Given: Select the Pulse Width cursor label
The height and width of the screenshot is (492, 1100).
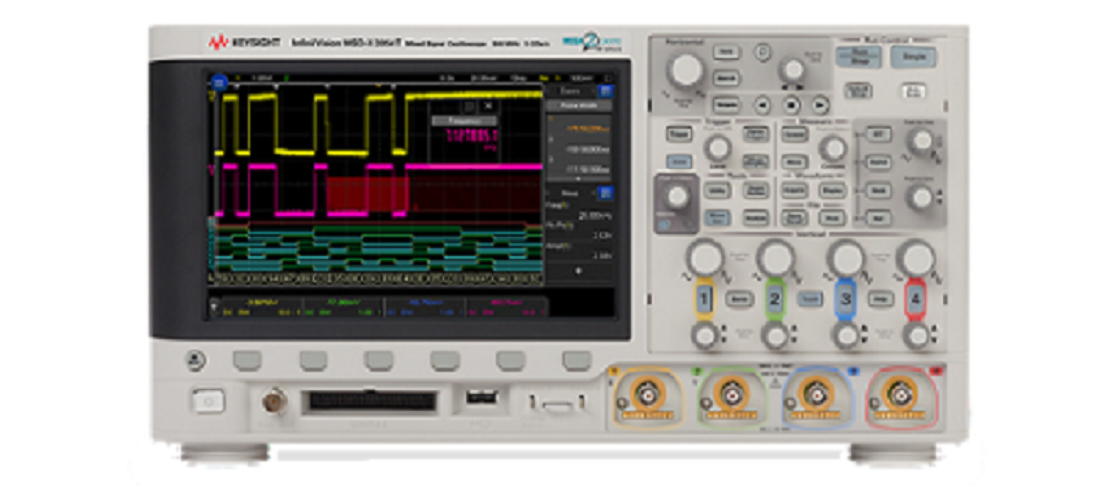Looking at the screenshot, I should (x=579, y=105).
